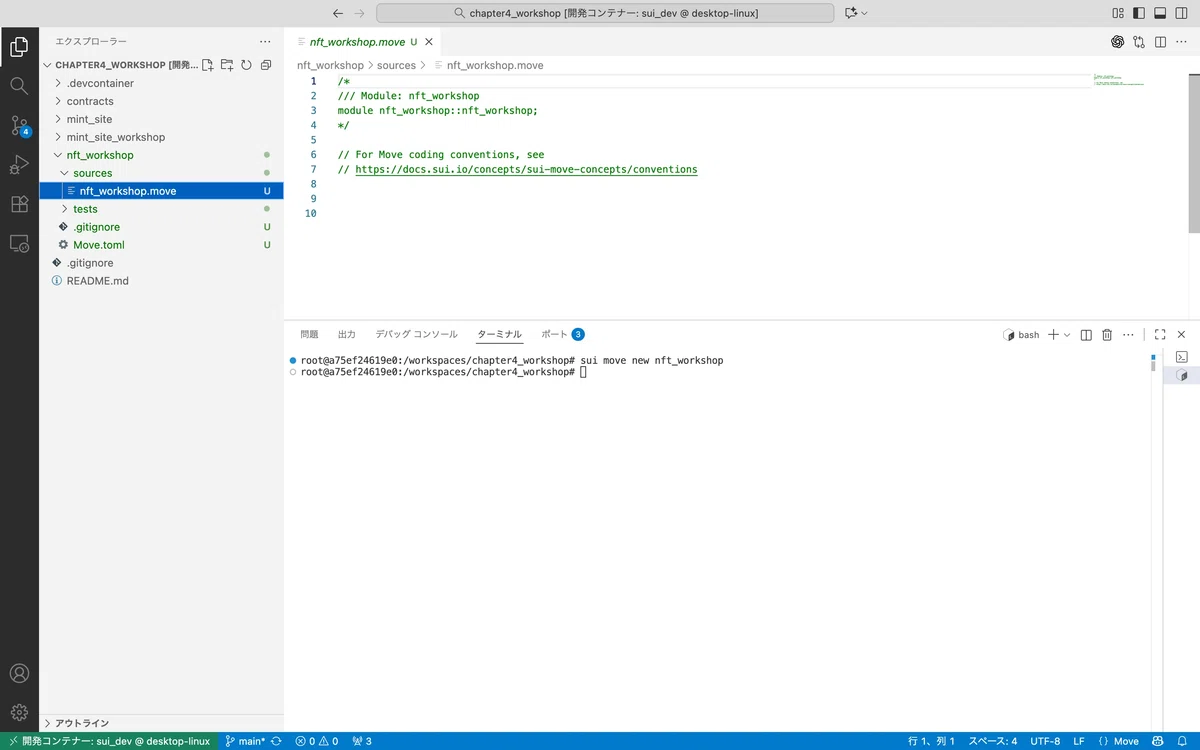
Task: Open the Run and Debug view
Action: [x=19, y=165]
